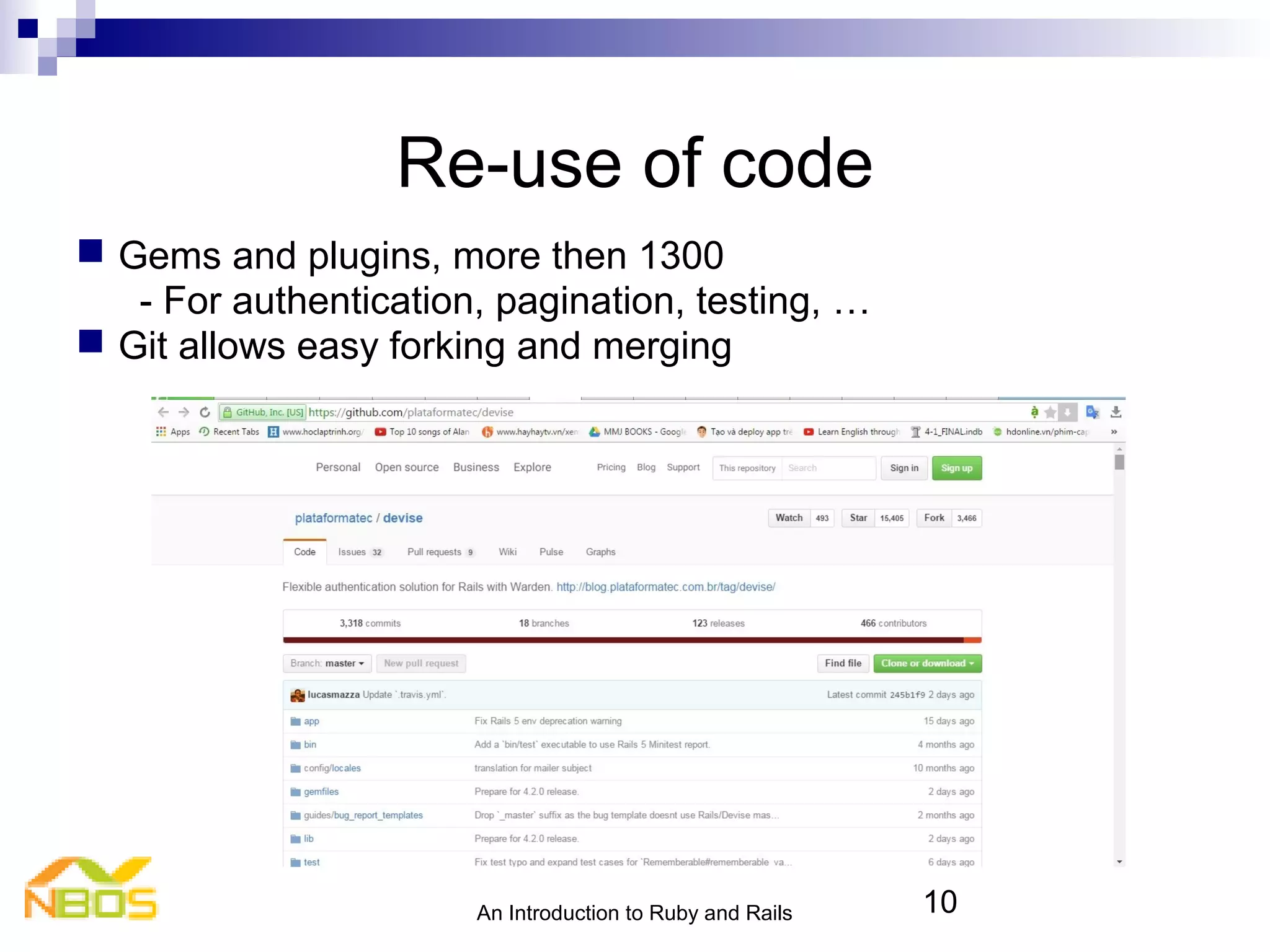This screenshot has height=952, width=1270.
Task: Open the Explore navigation item
Action: point(532,467)
